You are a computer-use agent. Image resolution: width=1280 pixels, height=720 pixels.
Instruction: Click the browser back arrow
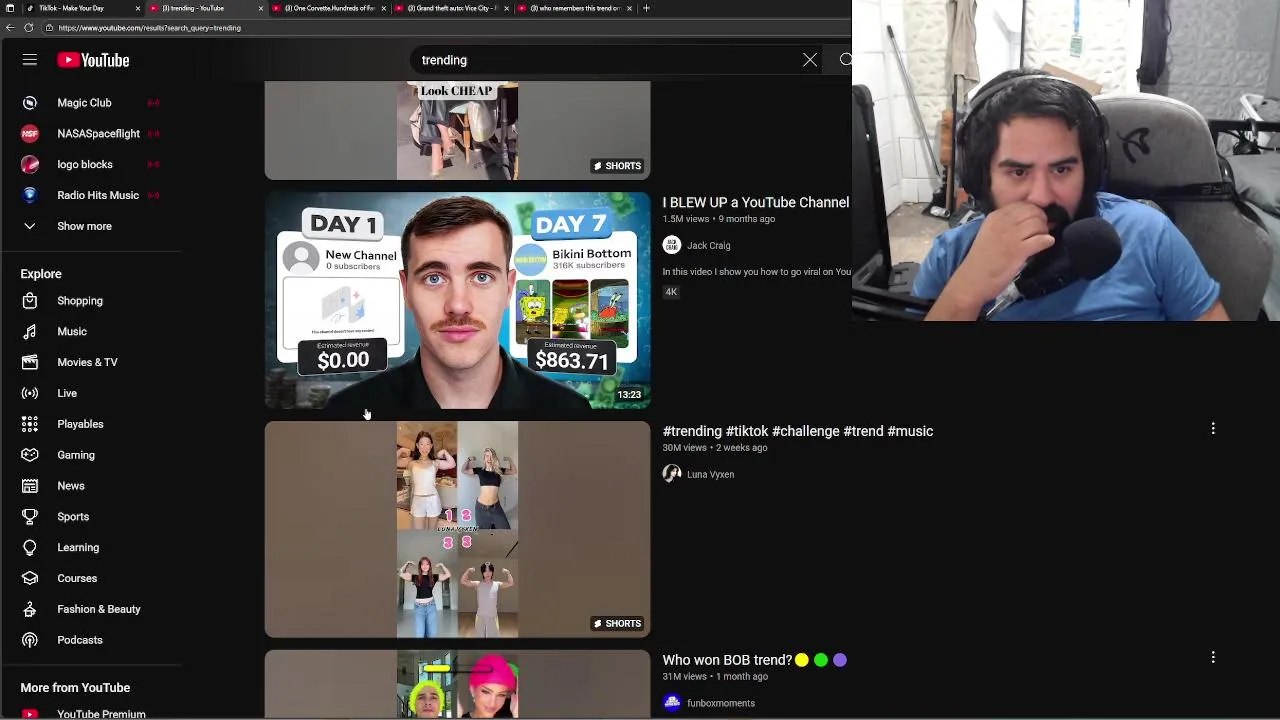tap(10, 28)
